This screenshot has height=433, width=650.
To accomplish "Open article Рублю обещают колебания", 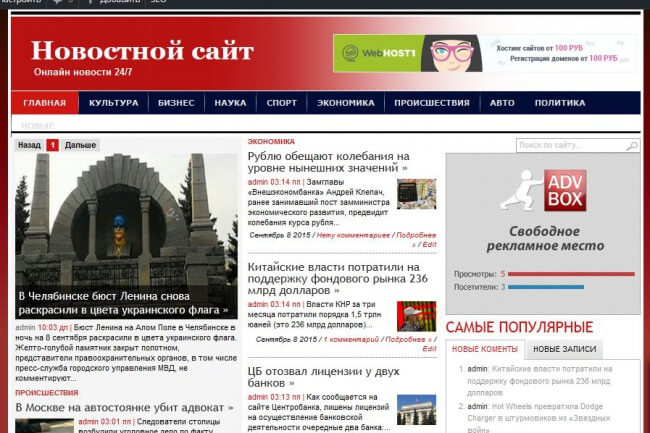I will click(328, 162).
